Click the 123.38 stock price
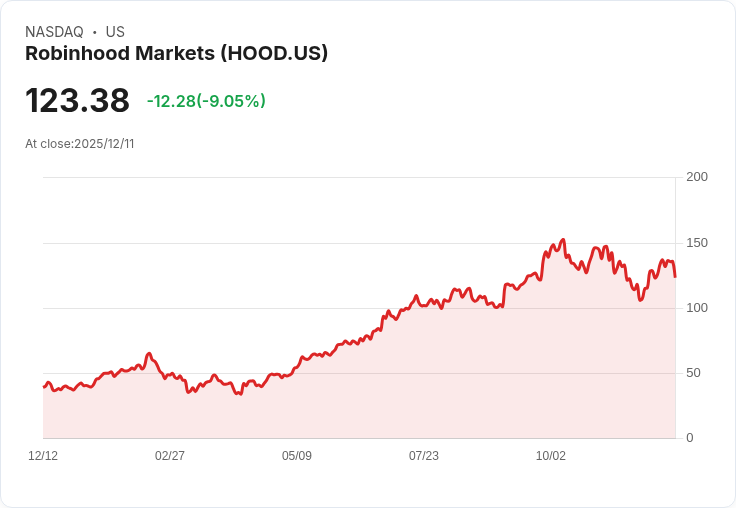 (77, 101)
